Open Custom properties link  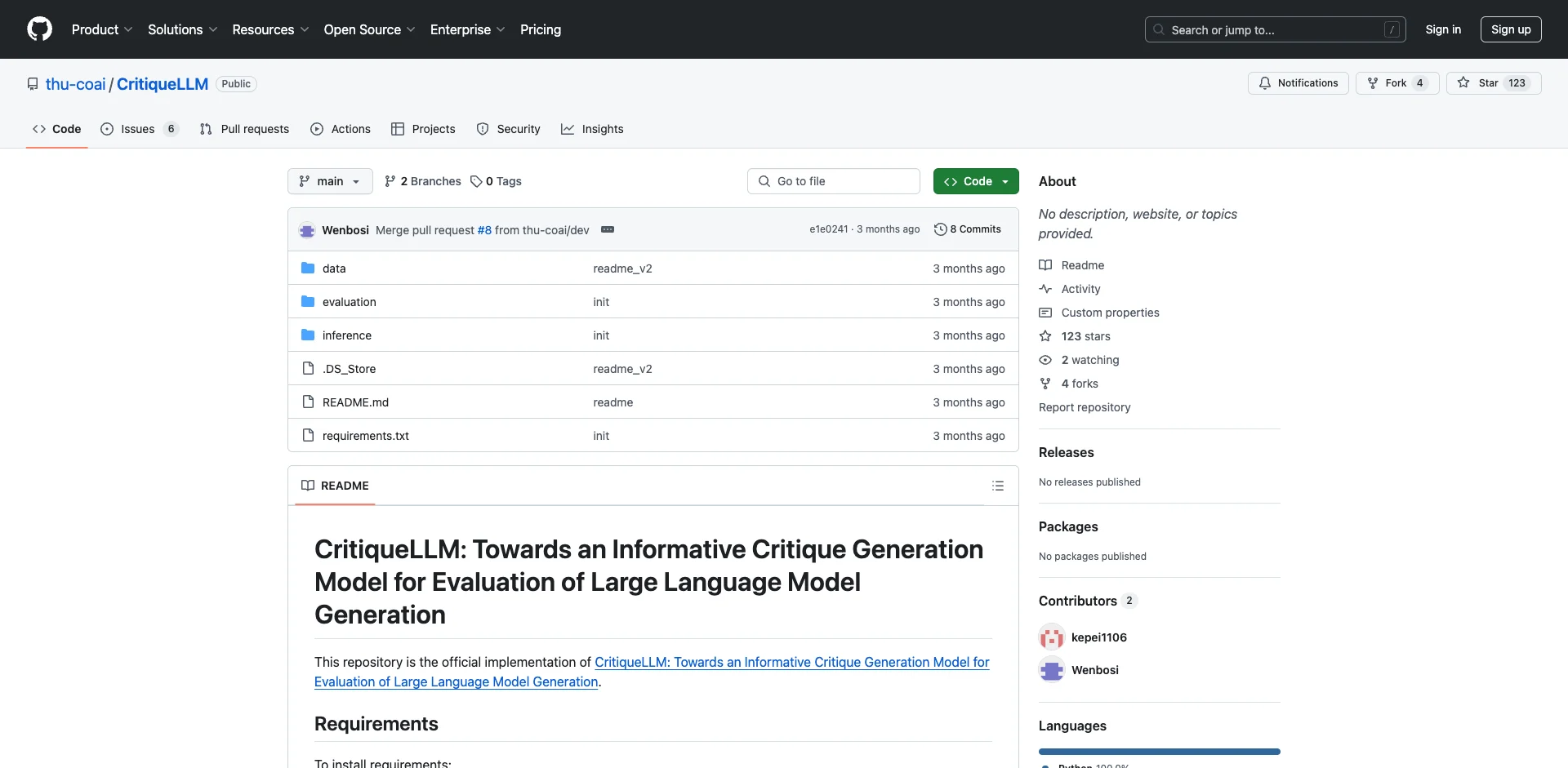(1099, 313)
